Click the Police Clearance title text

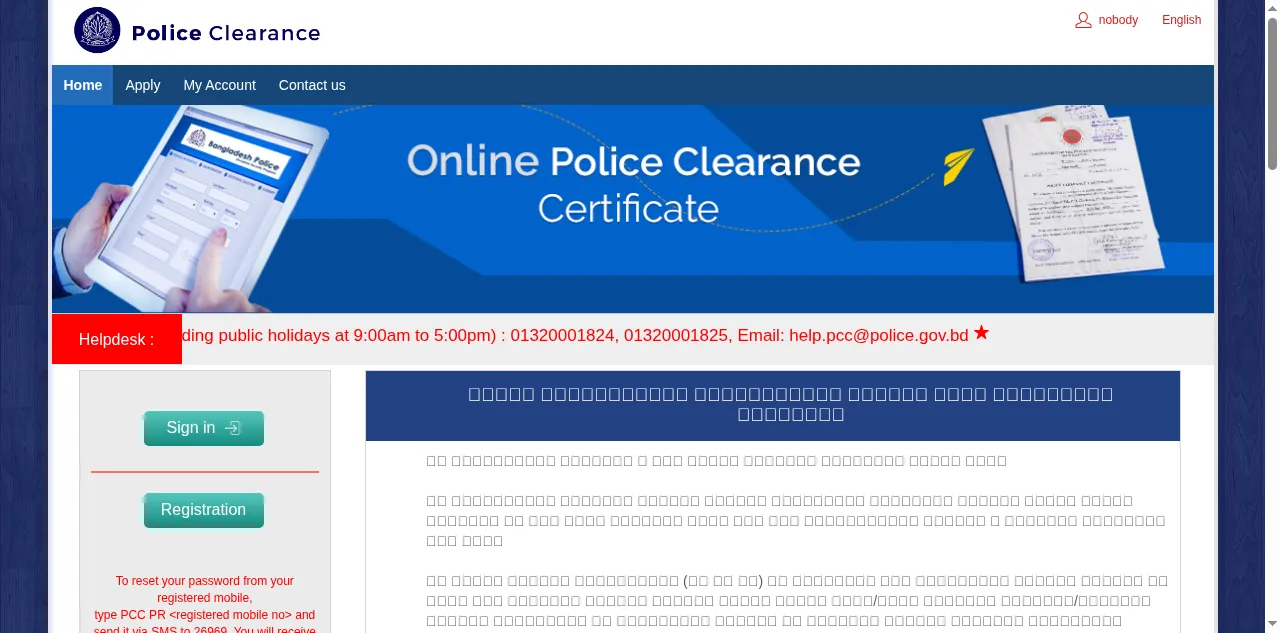click(x=226, y=33)
